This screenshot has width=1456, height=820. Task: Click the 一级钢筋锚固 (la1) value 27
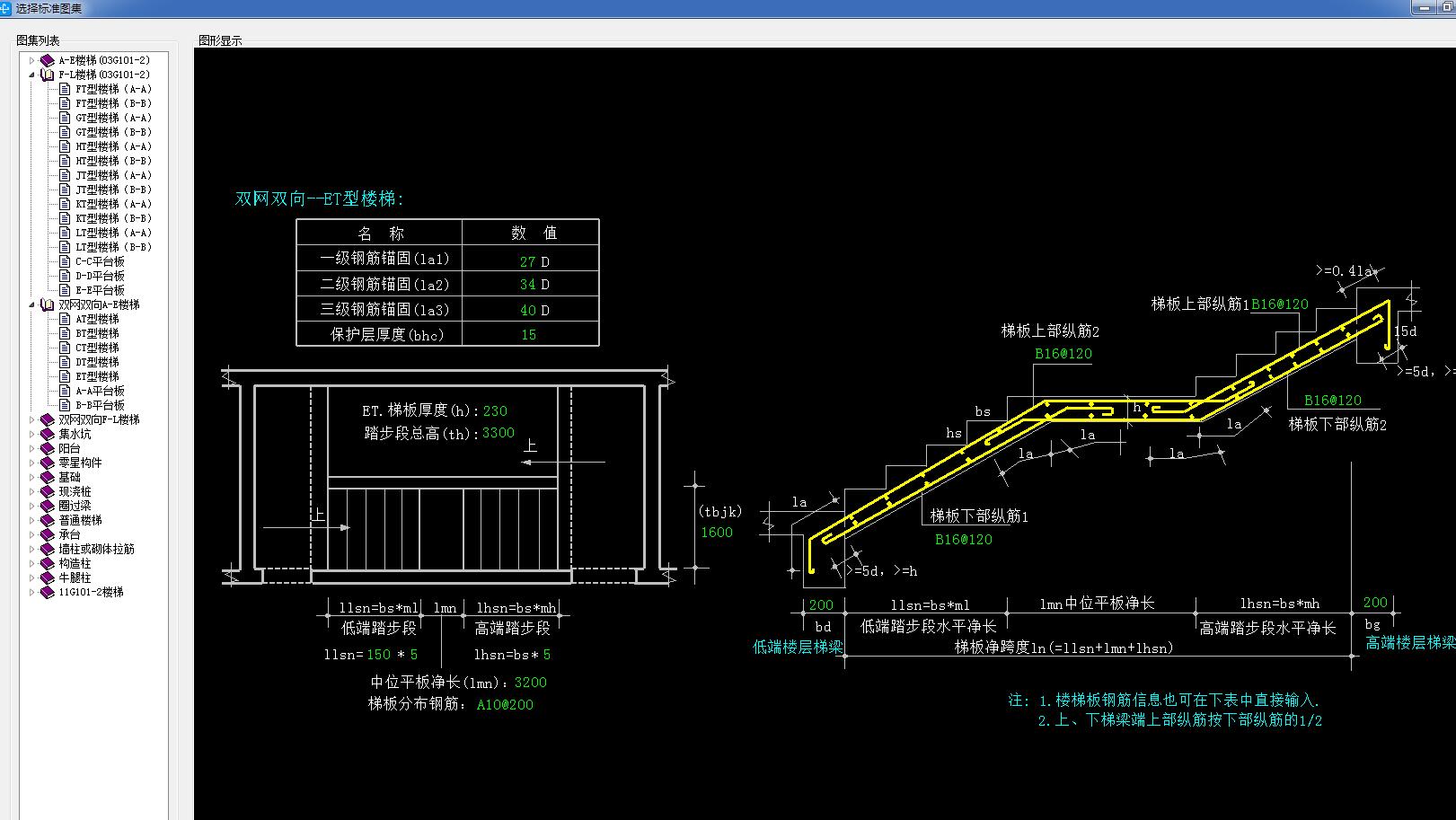coord(527,261)
